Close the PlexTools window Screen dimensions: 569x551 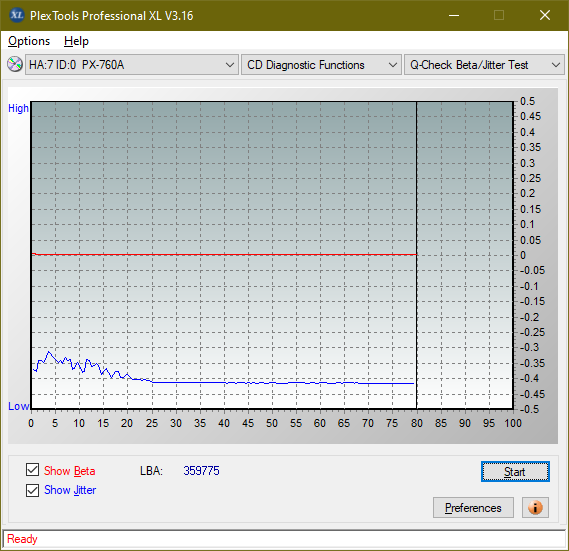545,15
